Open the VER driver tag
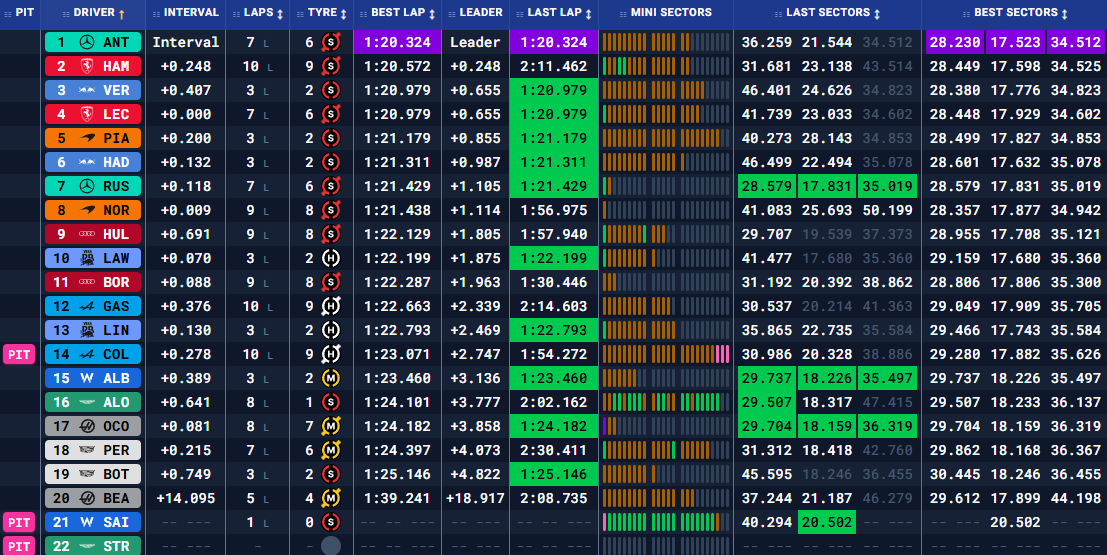Viewport: 1107px width, 555px height. coord(93,90)
